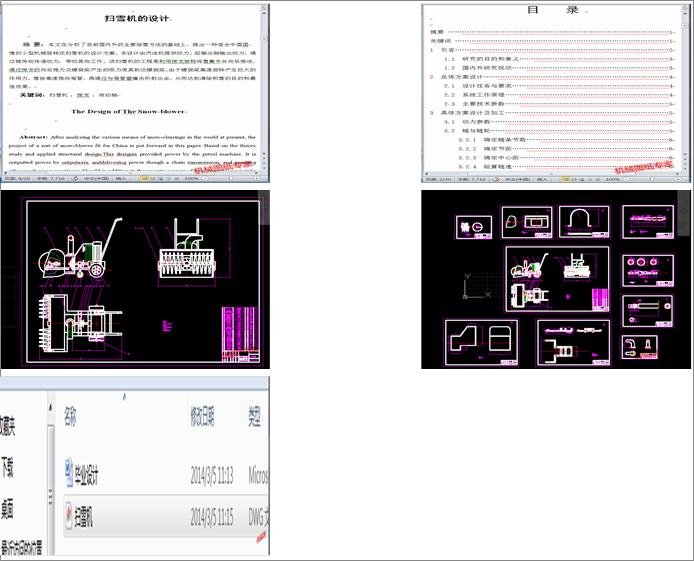The image size is (694, 561).
Task: Jump to 3 具体方案设计及加工 entry
Action: 552,113
